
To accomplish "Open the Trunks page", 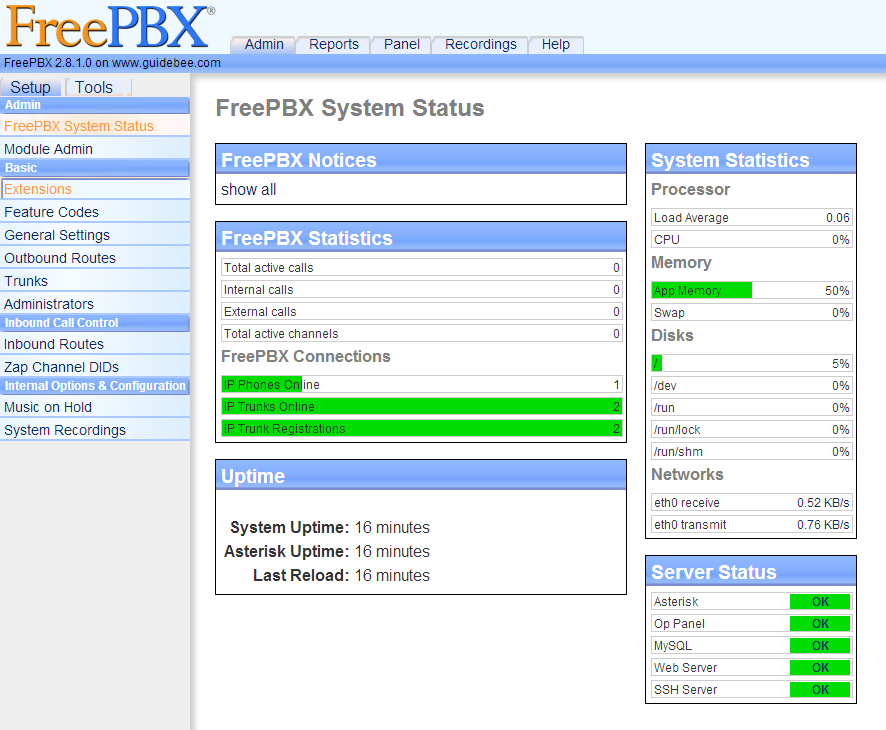I will (x=26, y=281).
